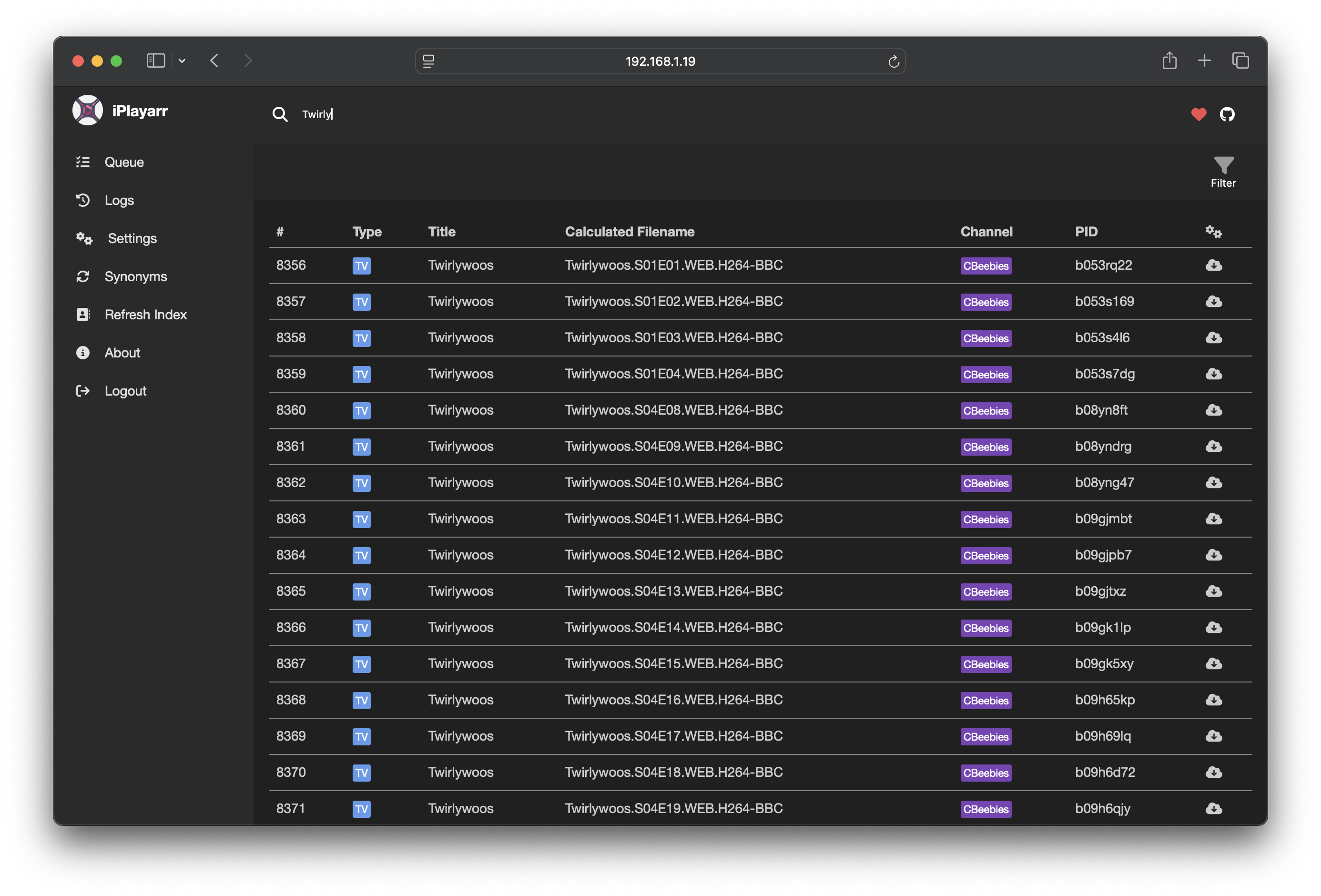Screen dimensions: 1321x896
Task: Click the red heart donate icon
Action: pos(1198,114)
